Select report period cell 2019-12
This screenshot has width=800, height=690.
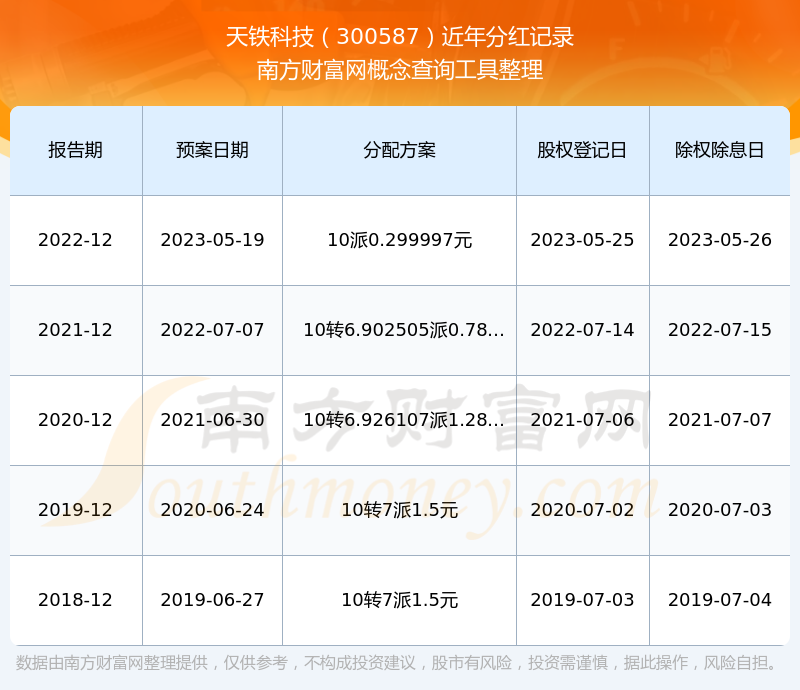(x=76, y=509)
